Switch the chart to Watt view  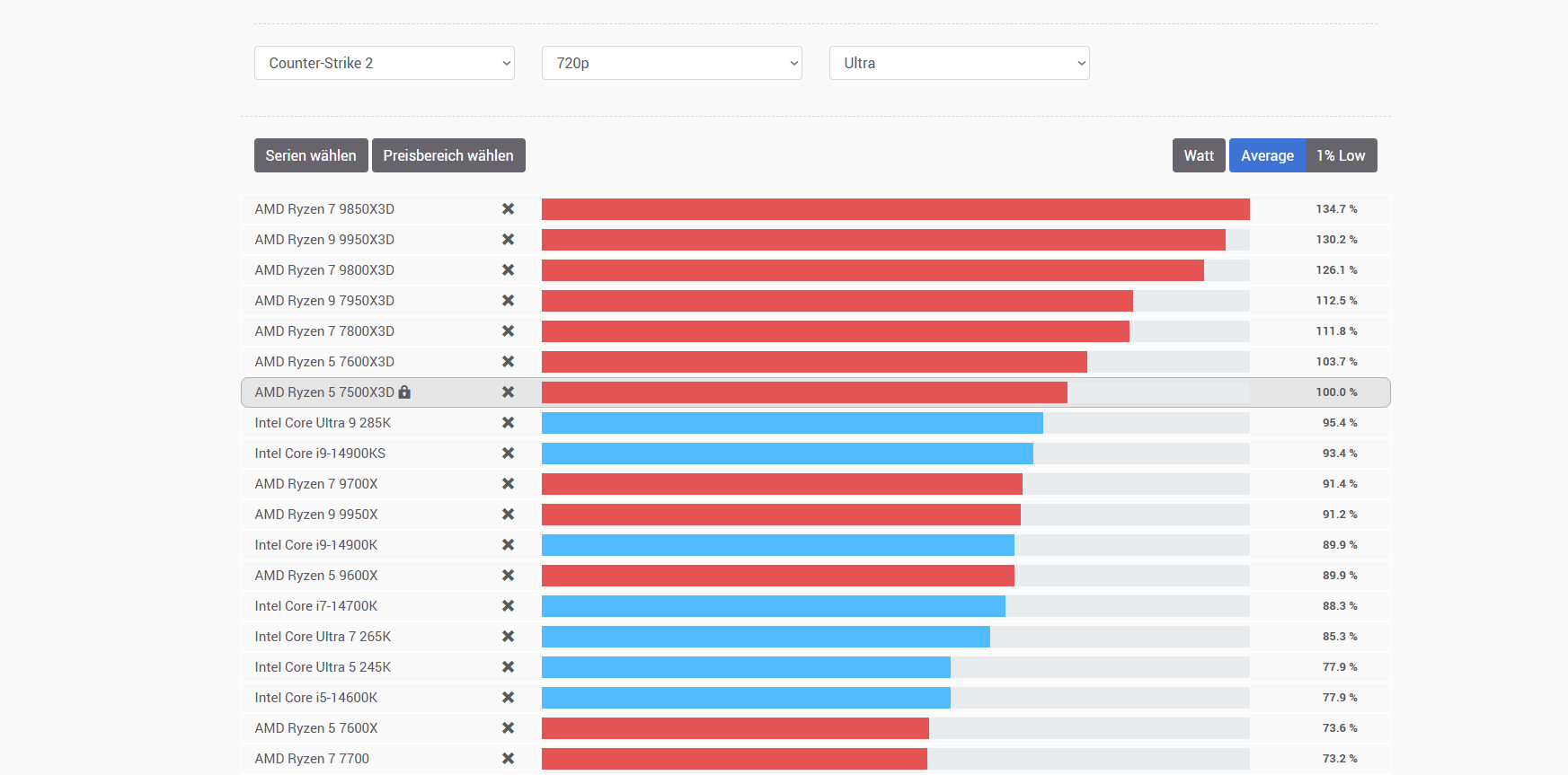tap(1199, 155)
